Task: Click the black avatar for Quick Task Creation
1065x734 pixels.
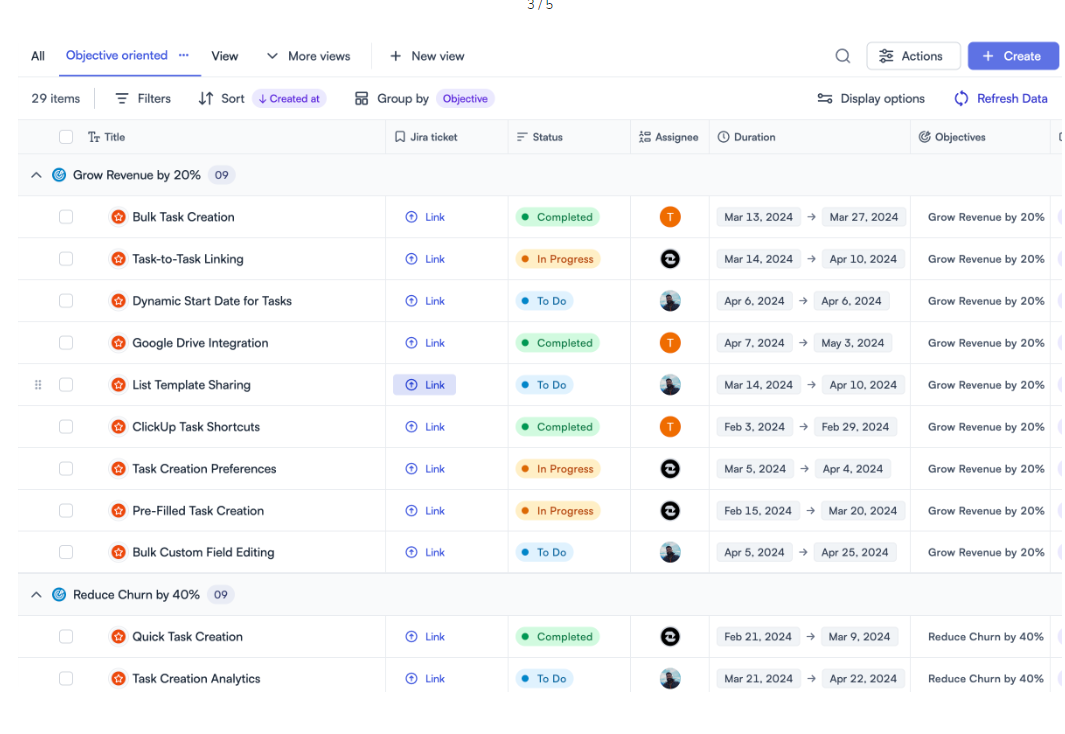Action: [x=670, y=637]
